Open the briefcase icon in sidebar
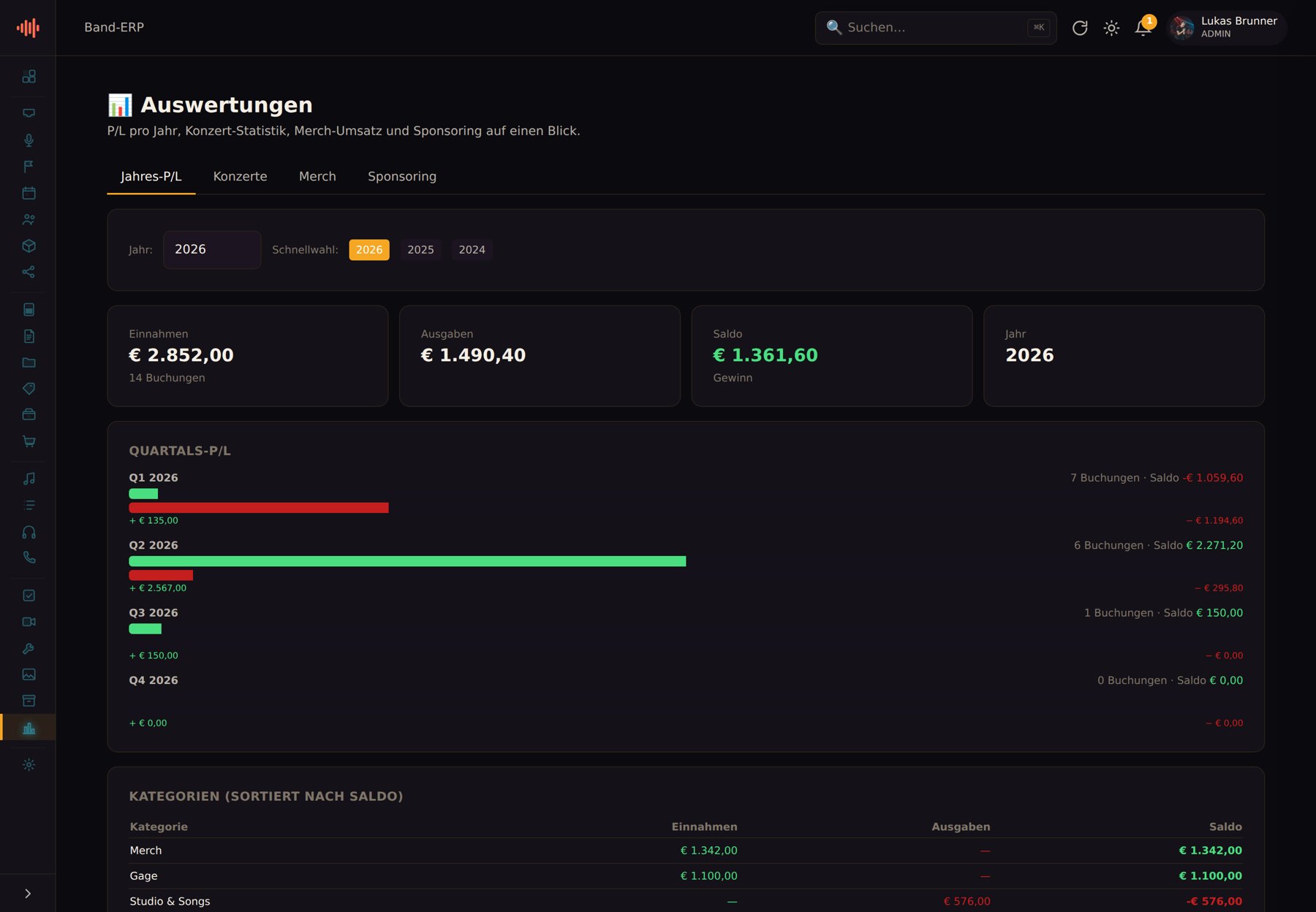Image resolution: width=1316 pixels, height=912 pixels. point(29,414)
